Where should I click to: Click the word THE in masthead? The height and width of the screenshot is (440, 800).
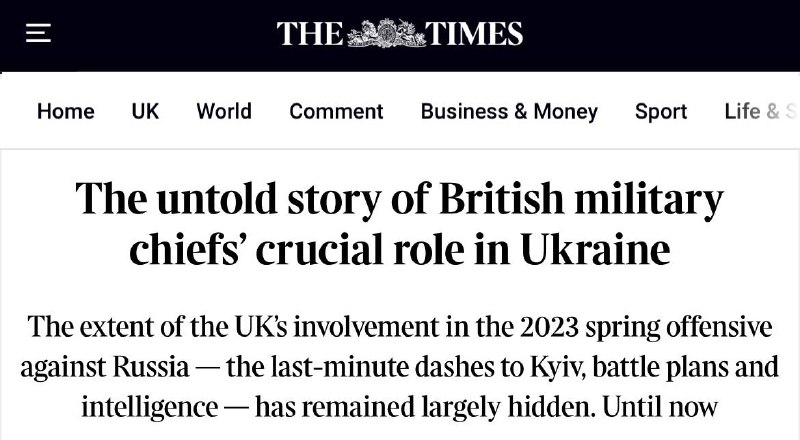(x=310, y=34)
